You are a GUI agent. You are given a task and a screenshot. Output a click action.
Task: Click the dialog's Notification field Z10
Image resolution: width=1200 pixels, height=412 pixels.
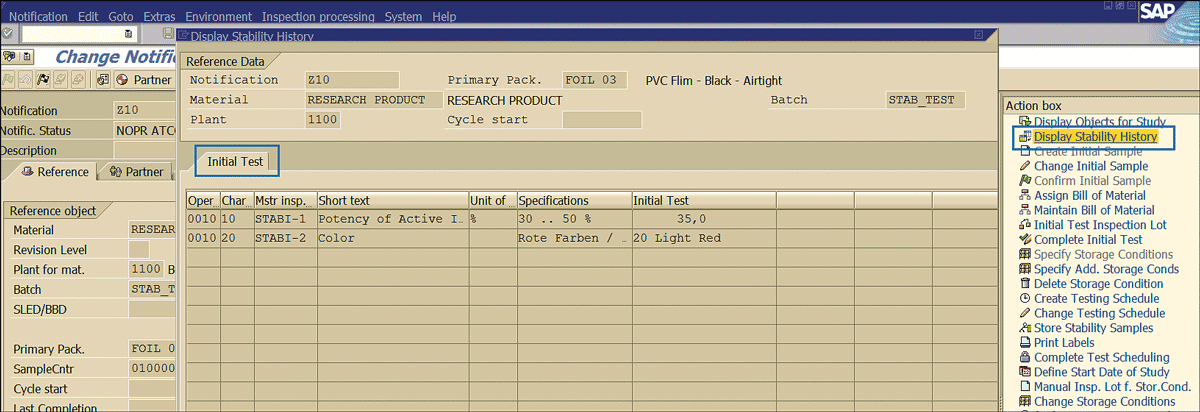[352, 80]
